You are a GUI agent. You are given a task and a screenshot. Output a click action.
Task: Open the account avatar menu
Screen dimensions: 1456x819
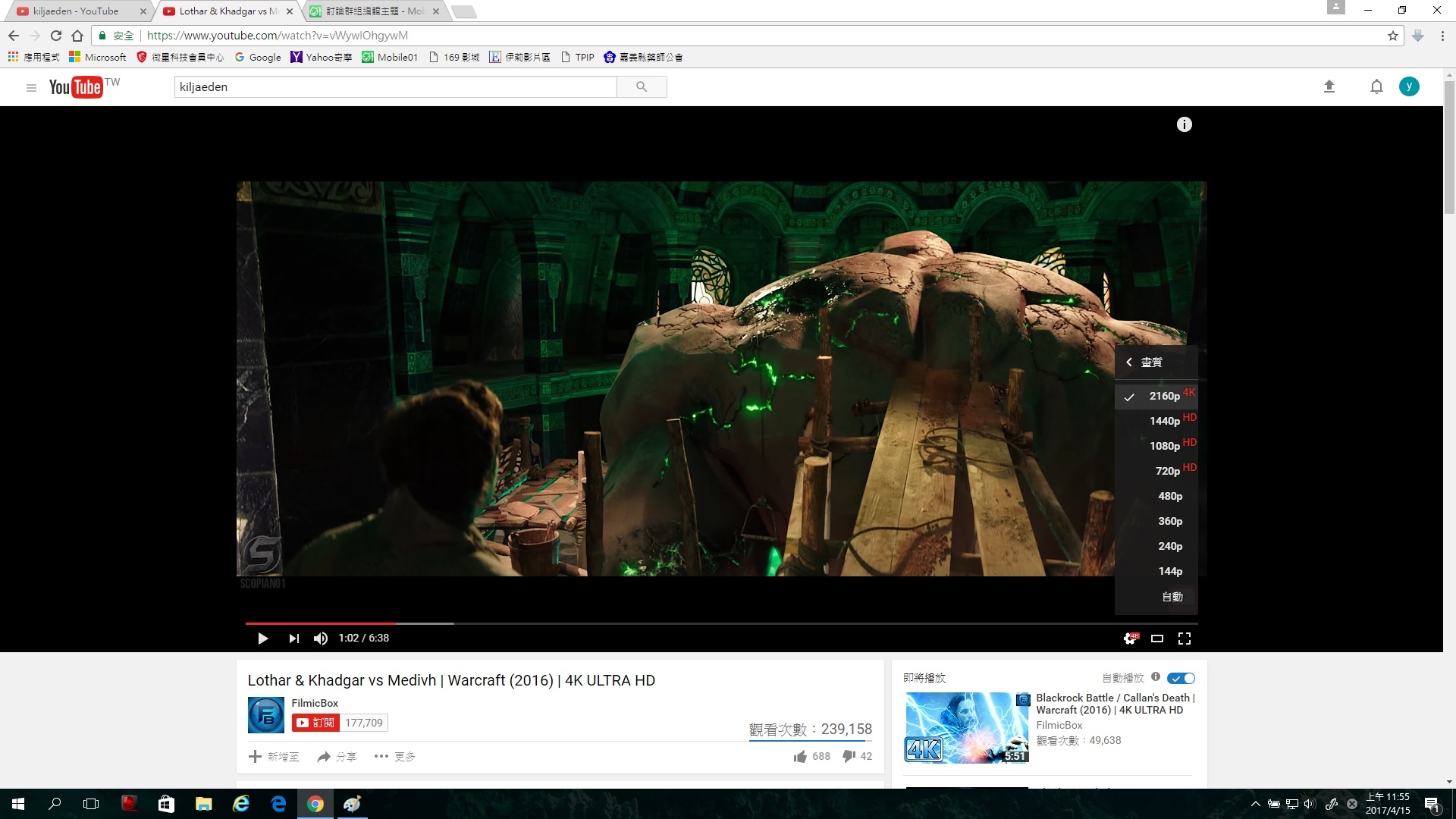1409,86
